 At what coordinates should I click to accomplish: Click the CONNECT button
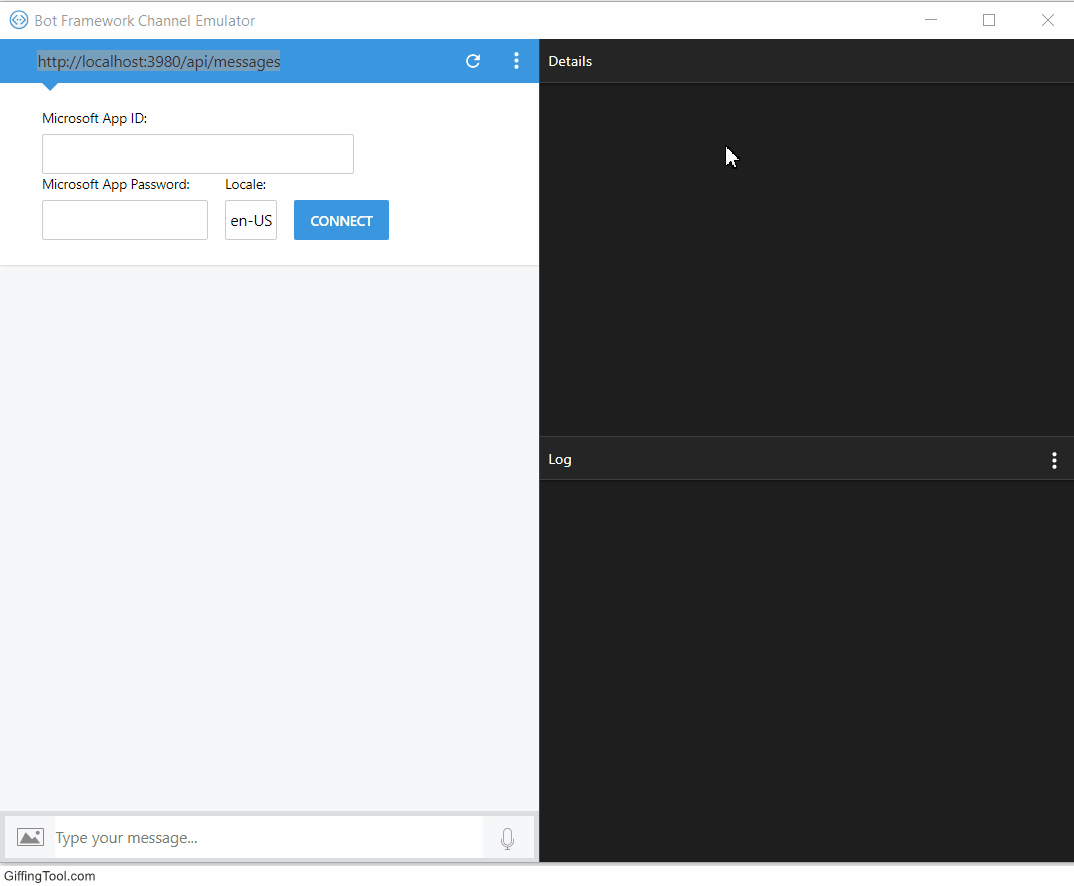point(341,220)
